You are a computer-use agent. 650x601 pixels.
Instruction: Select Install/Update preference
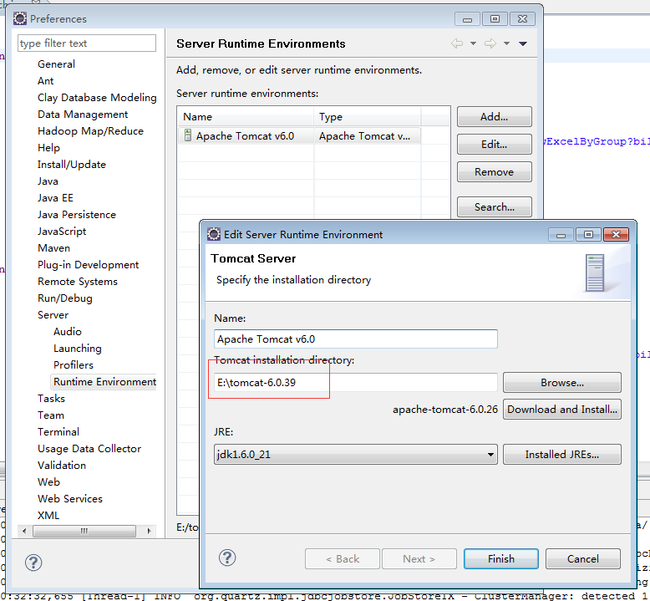coord(71,165)
